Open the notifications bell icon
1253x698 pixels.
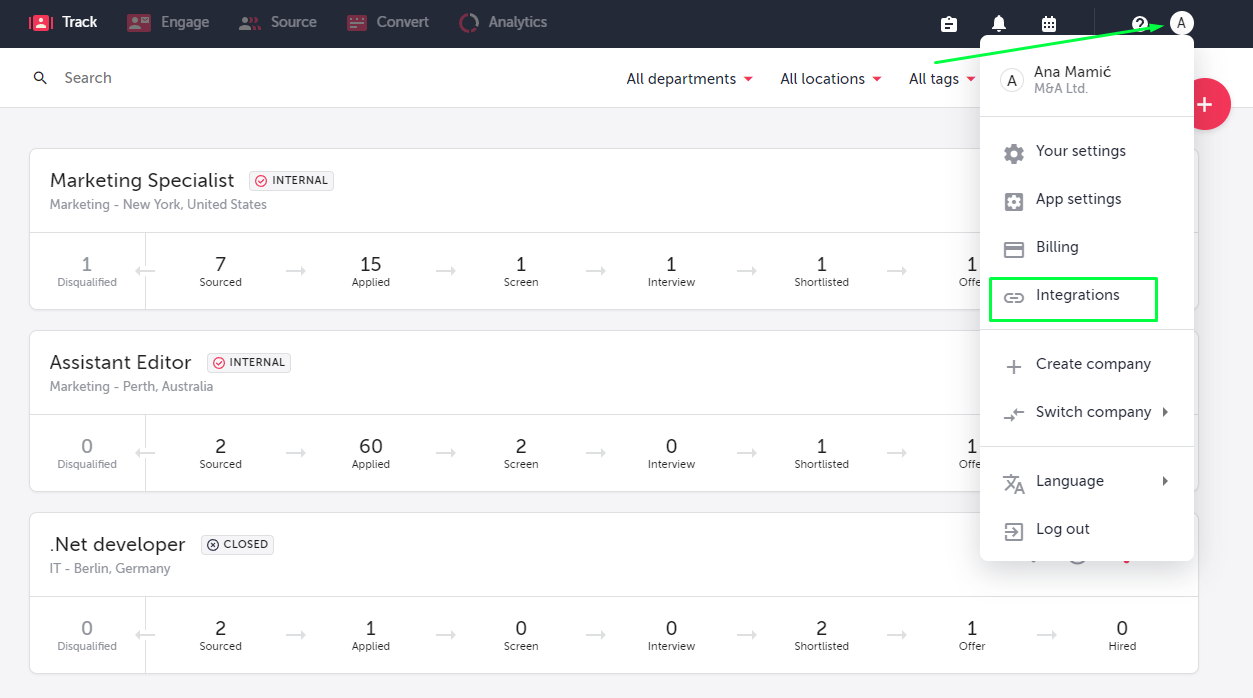click(999, 24)
